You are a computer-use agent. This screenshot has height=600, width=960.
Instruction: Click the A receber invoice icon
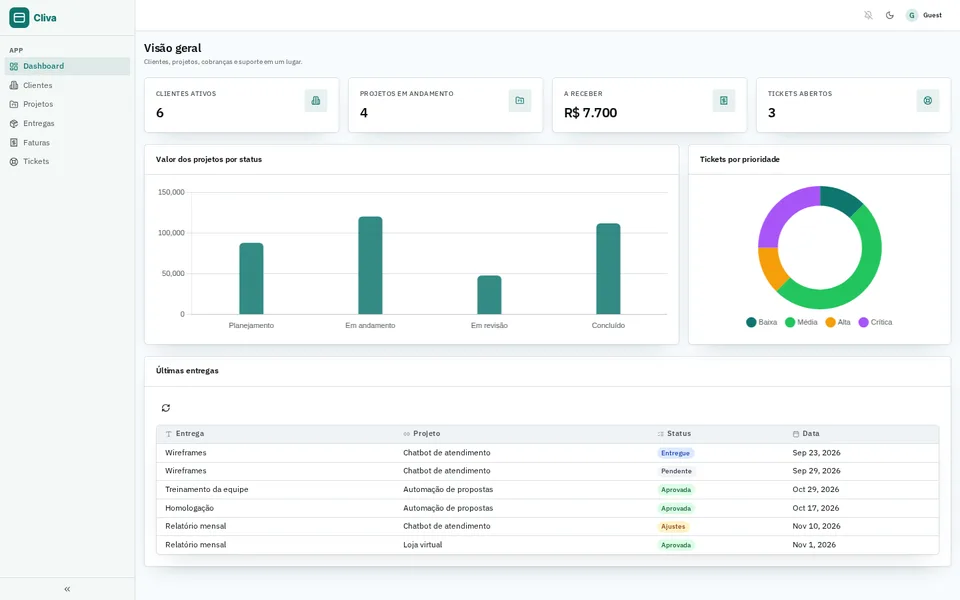[724, 100]
